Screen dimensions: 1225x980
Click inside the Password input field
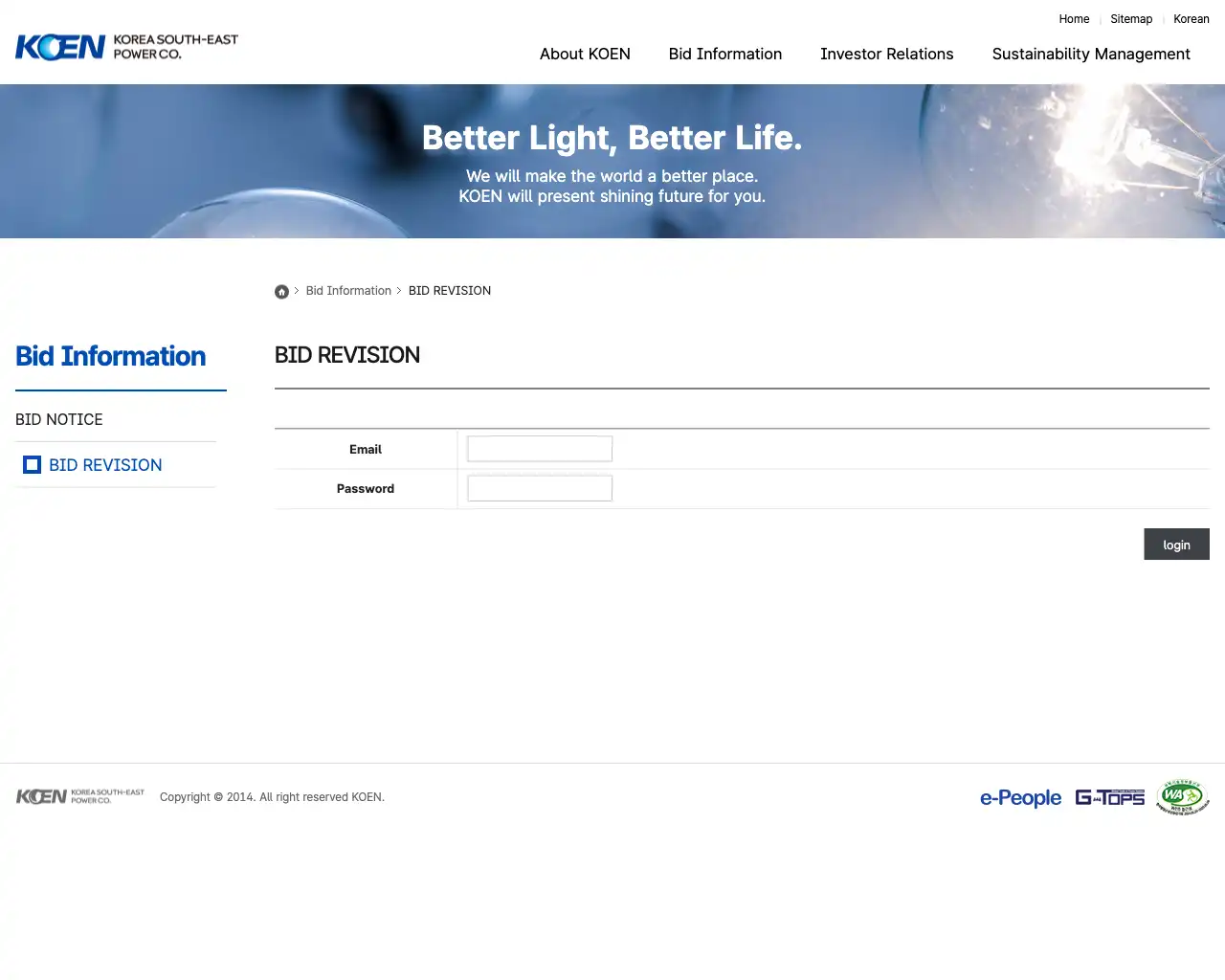point(539,487)
